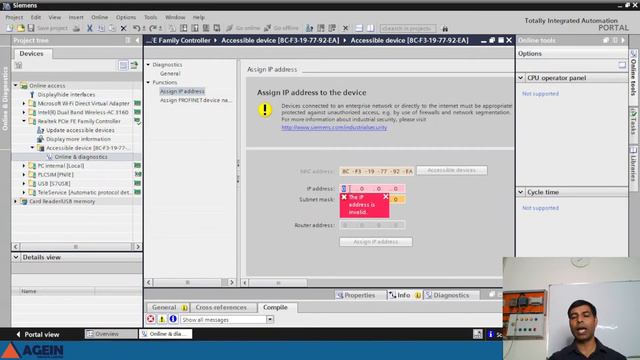Click the Split editor space vertically icon
Viewport: 640px width, 360px height.
tap(370, 28)
